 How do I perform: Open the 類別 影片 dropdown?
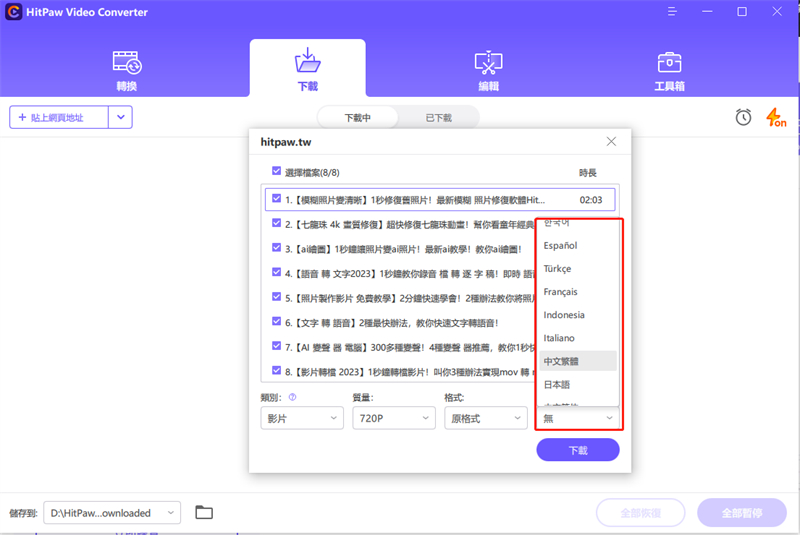coord(302,418)
